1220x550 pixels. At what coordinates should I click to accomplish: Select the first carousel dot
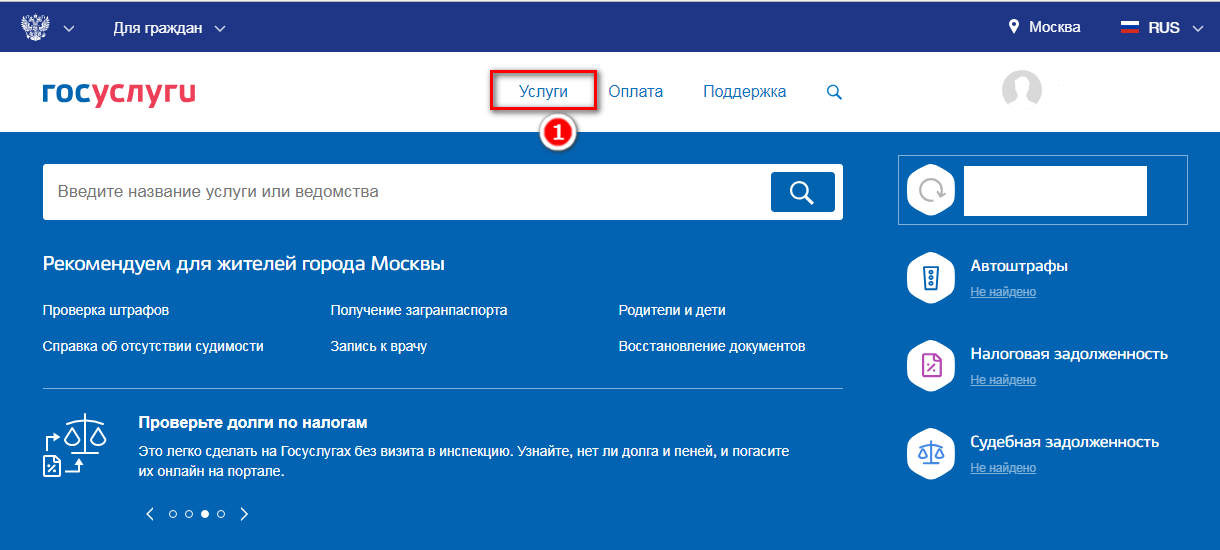coord(173,514)
